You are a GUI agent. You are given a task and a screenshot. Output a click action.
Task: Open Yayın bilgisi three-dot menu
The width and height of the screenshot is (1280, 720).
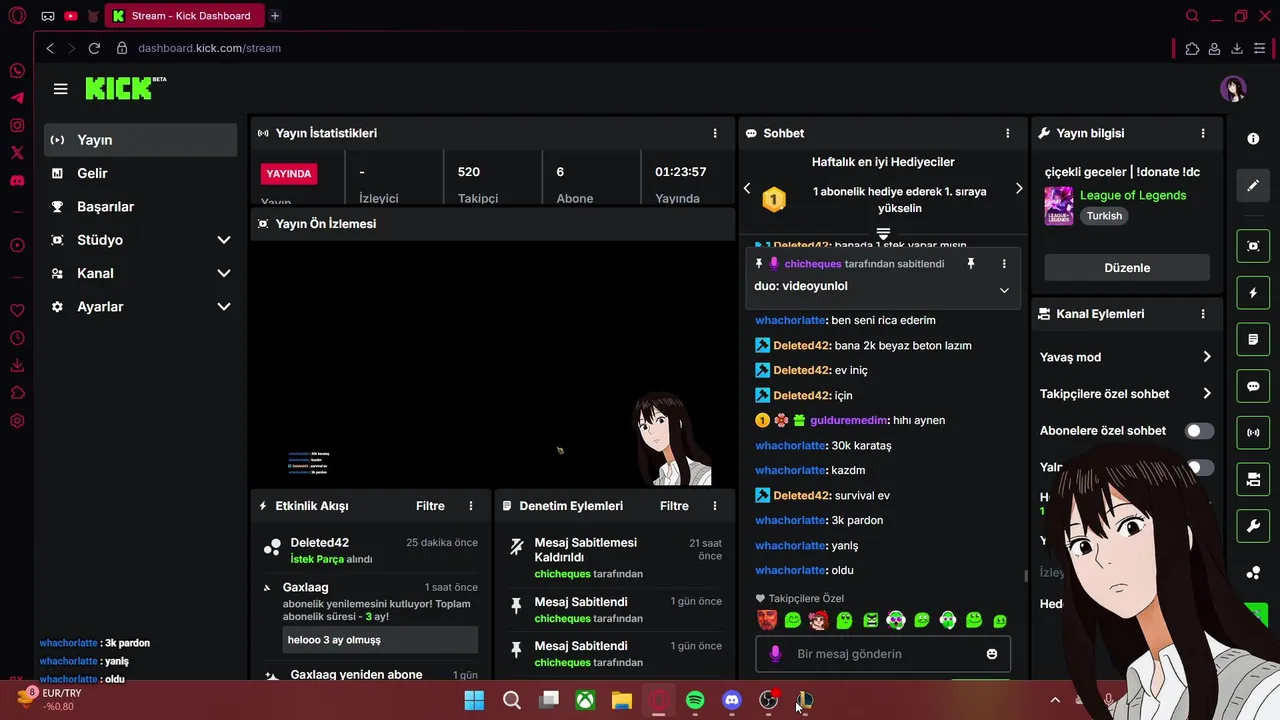(1203, 133)
